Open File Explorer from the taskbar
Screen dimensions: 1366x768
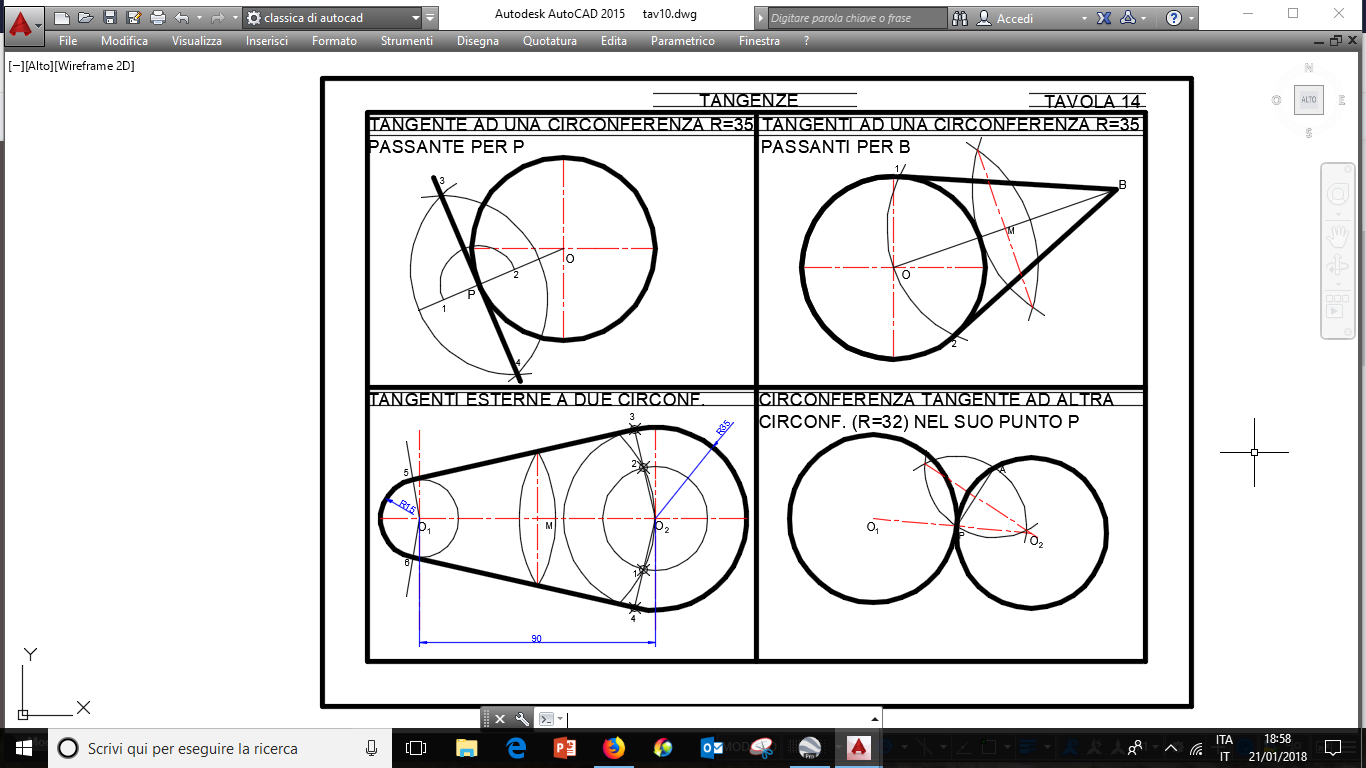[x=466, y=748]
